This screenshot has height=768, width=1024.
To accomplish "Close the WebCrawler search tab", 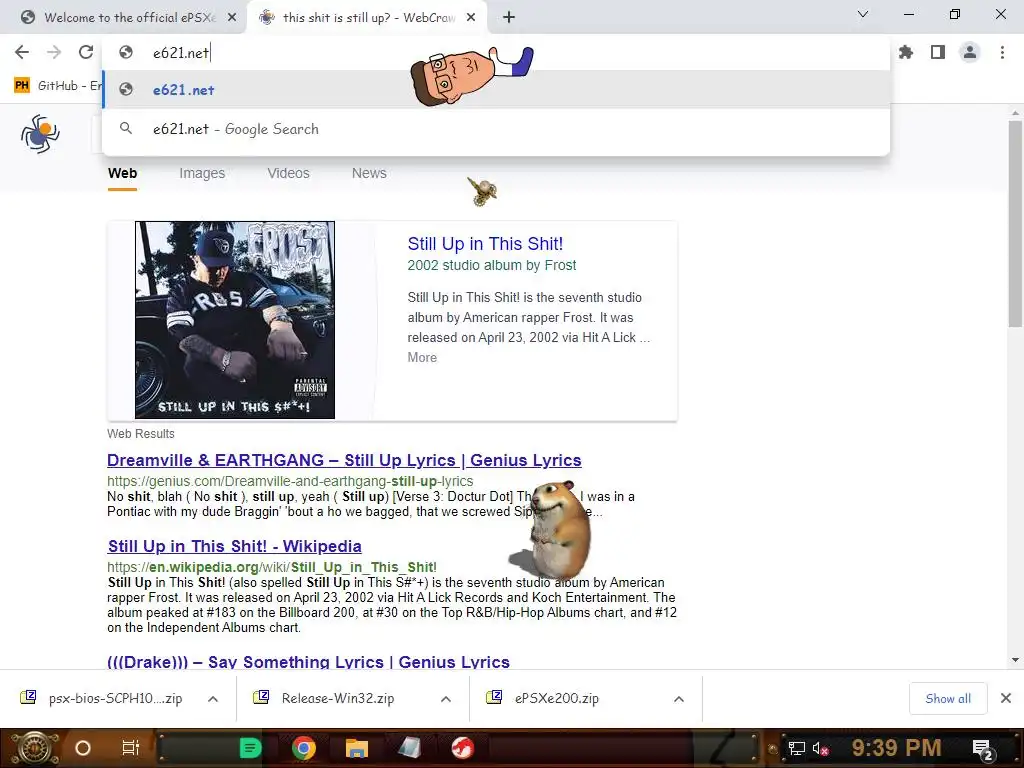I will pyautogui.click(x=471, y=18).
